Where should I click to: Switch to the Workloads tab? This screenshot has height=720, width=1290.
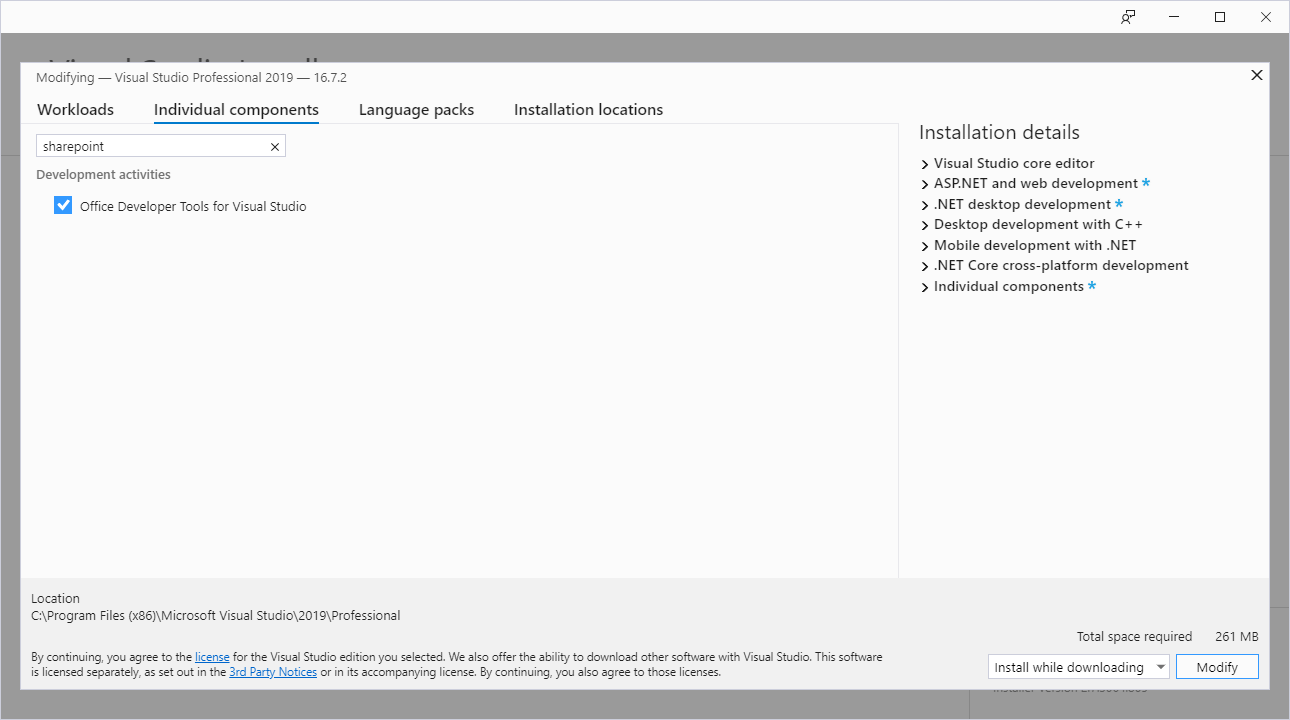75,109
